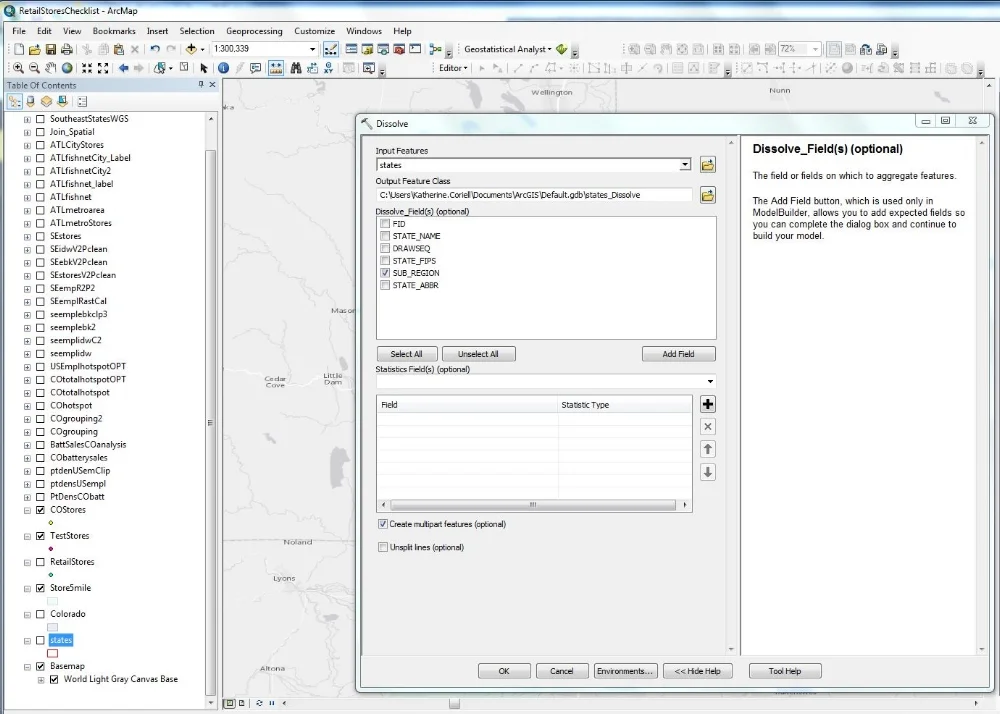
Task: Open the map scale dropdown
Action: point(312,49)
